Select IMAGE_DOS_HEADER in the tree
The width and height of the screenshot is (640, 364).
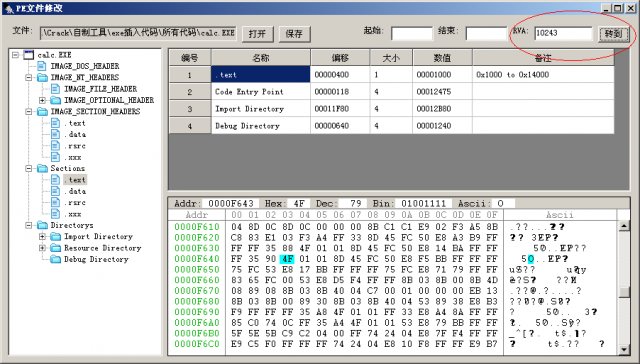pyautogui.click(x=84, y=66)
